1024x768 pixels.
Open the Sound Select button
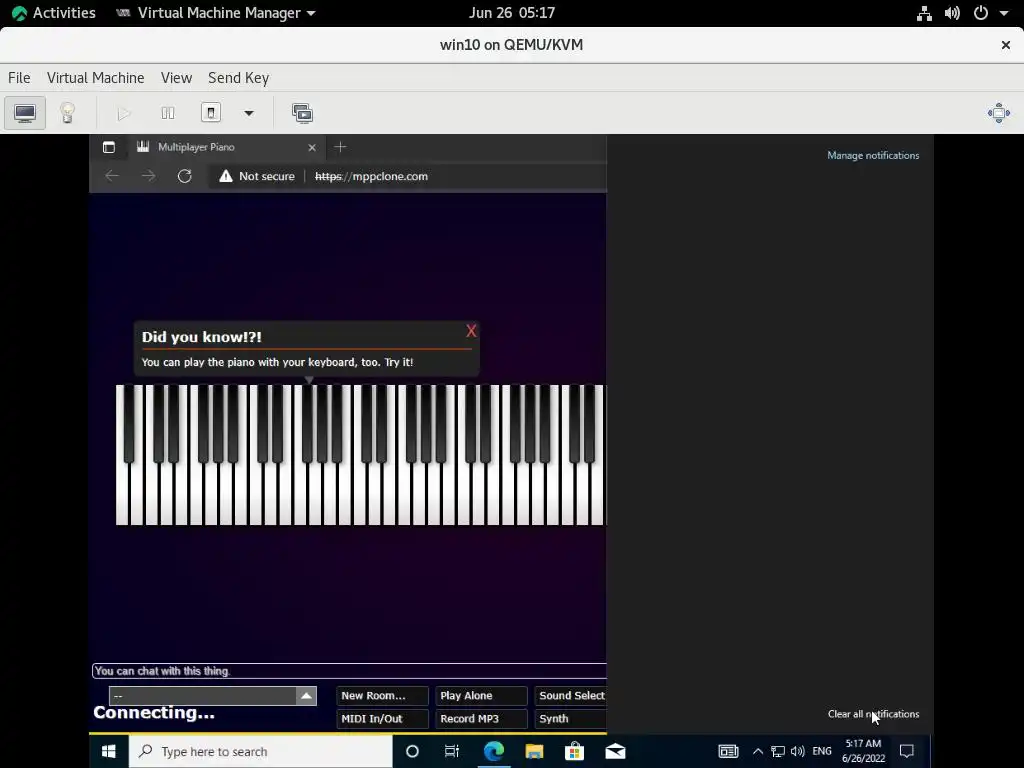pyautogui.click(x=571, y=696)
